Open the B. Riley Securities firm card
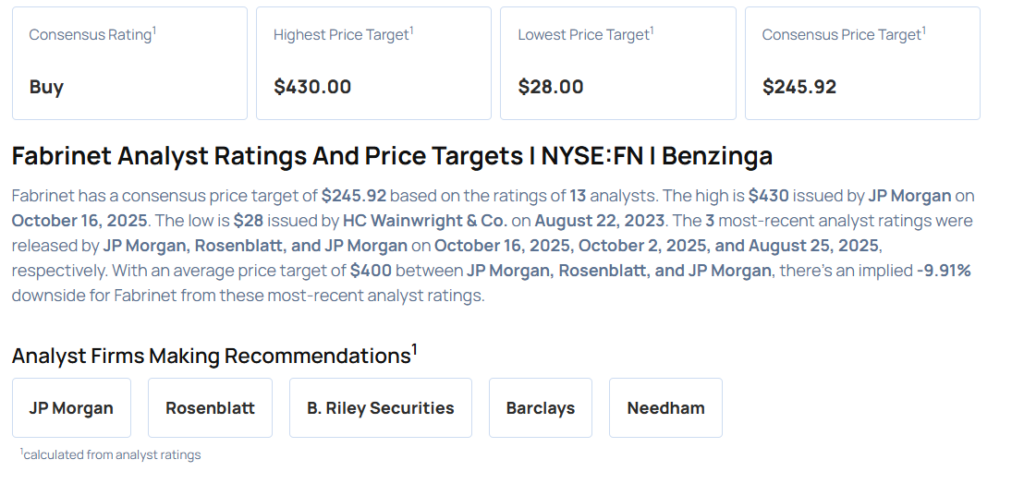The height and width of the screenshot is (496, 1024). [380, 408]
